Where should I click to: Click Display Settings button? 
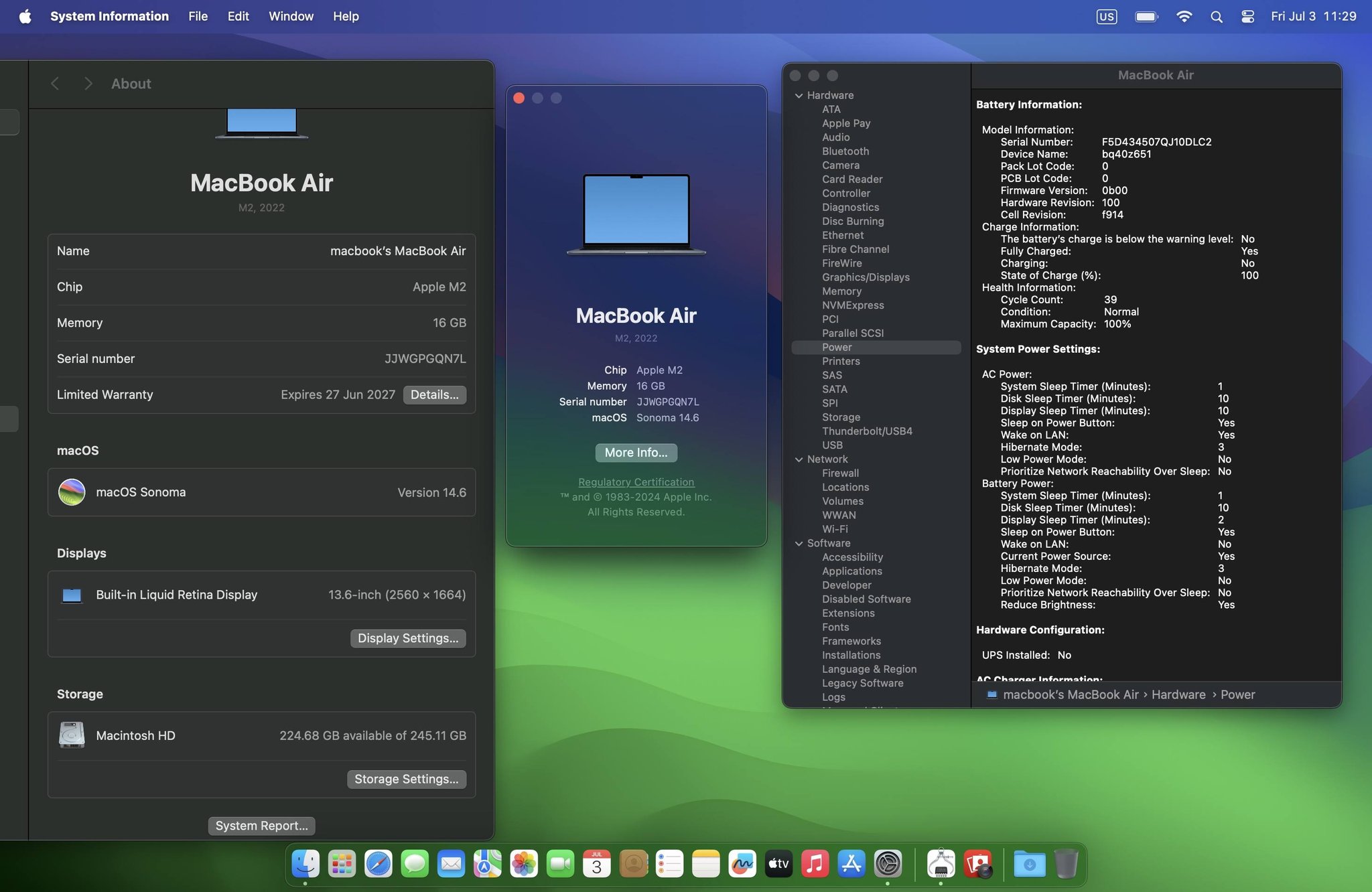[408, 638]
